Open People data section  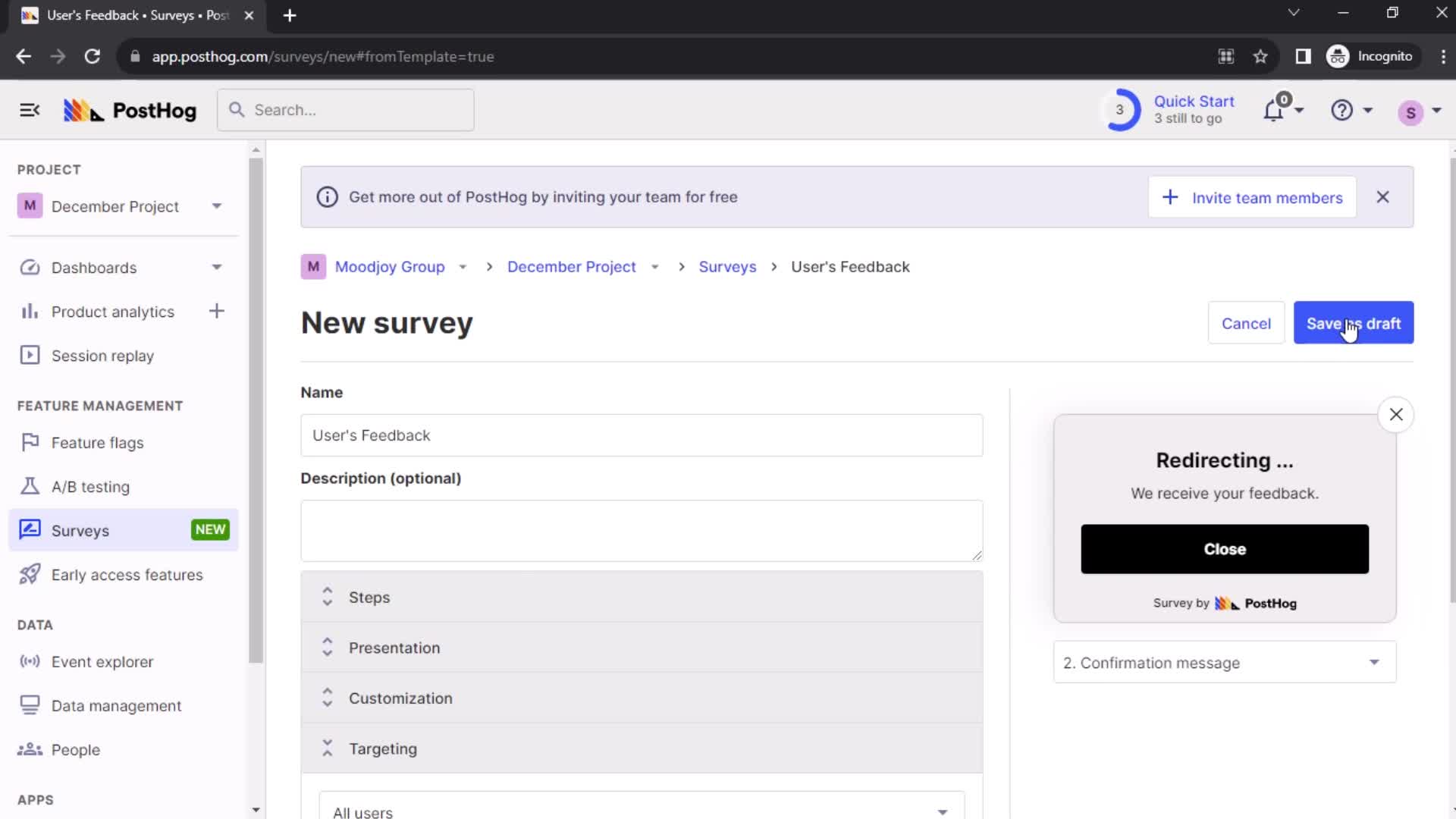click(76, 750)
